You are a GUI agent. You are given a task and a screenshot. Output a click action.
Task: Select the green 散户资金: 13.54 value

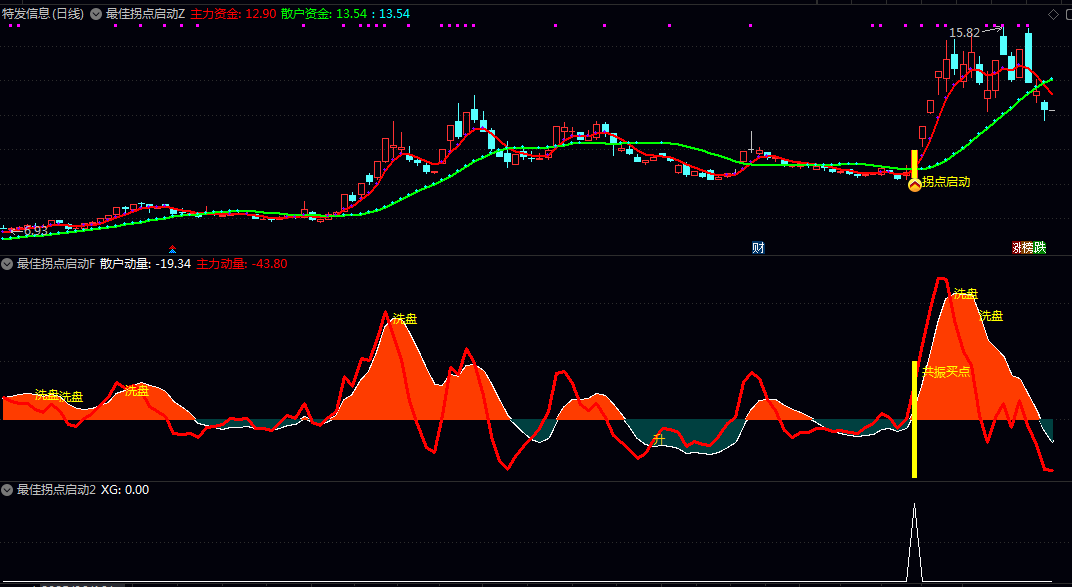[x=325, y=14]
